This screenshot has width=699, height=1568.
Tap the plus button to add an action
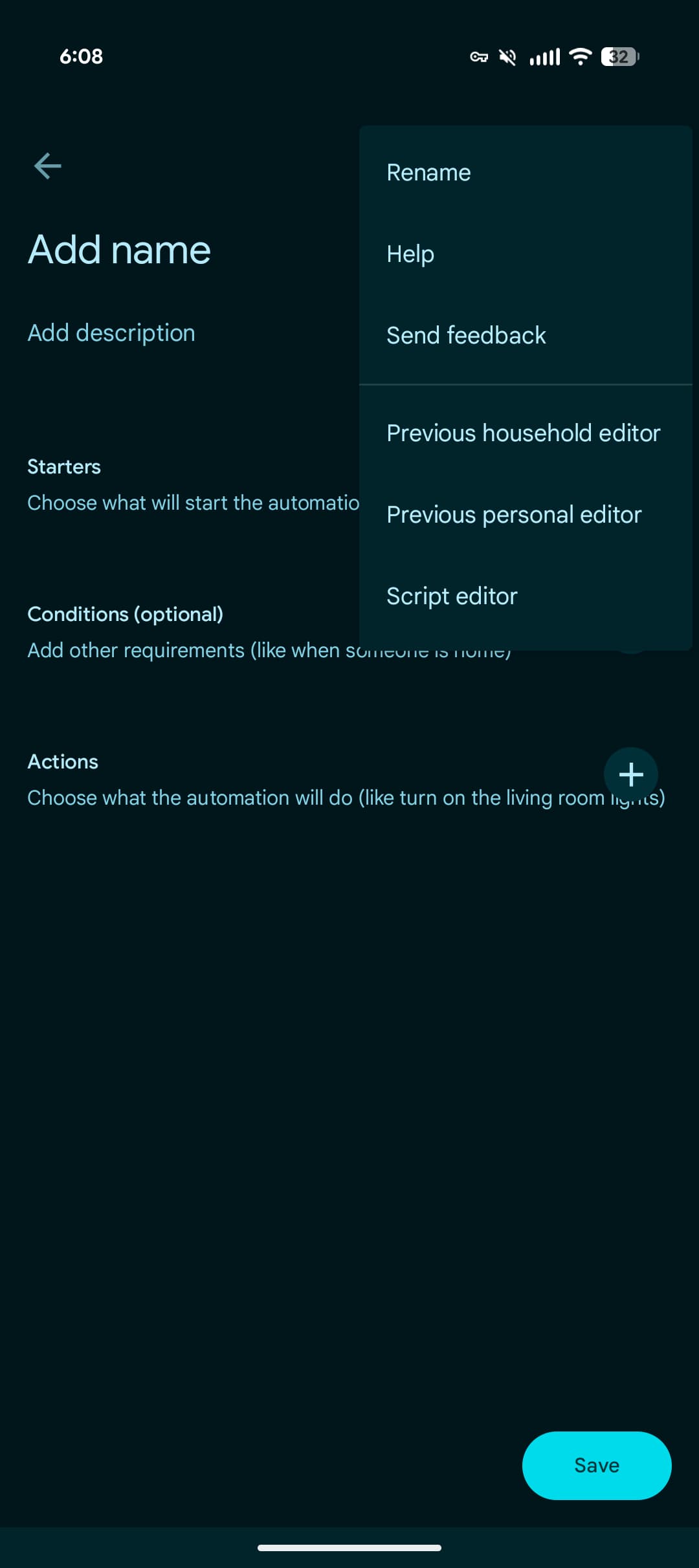(x=631, y=775)
